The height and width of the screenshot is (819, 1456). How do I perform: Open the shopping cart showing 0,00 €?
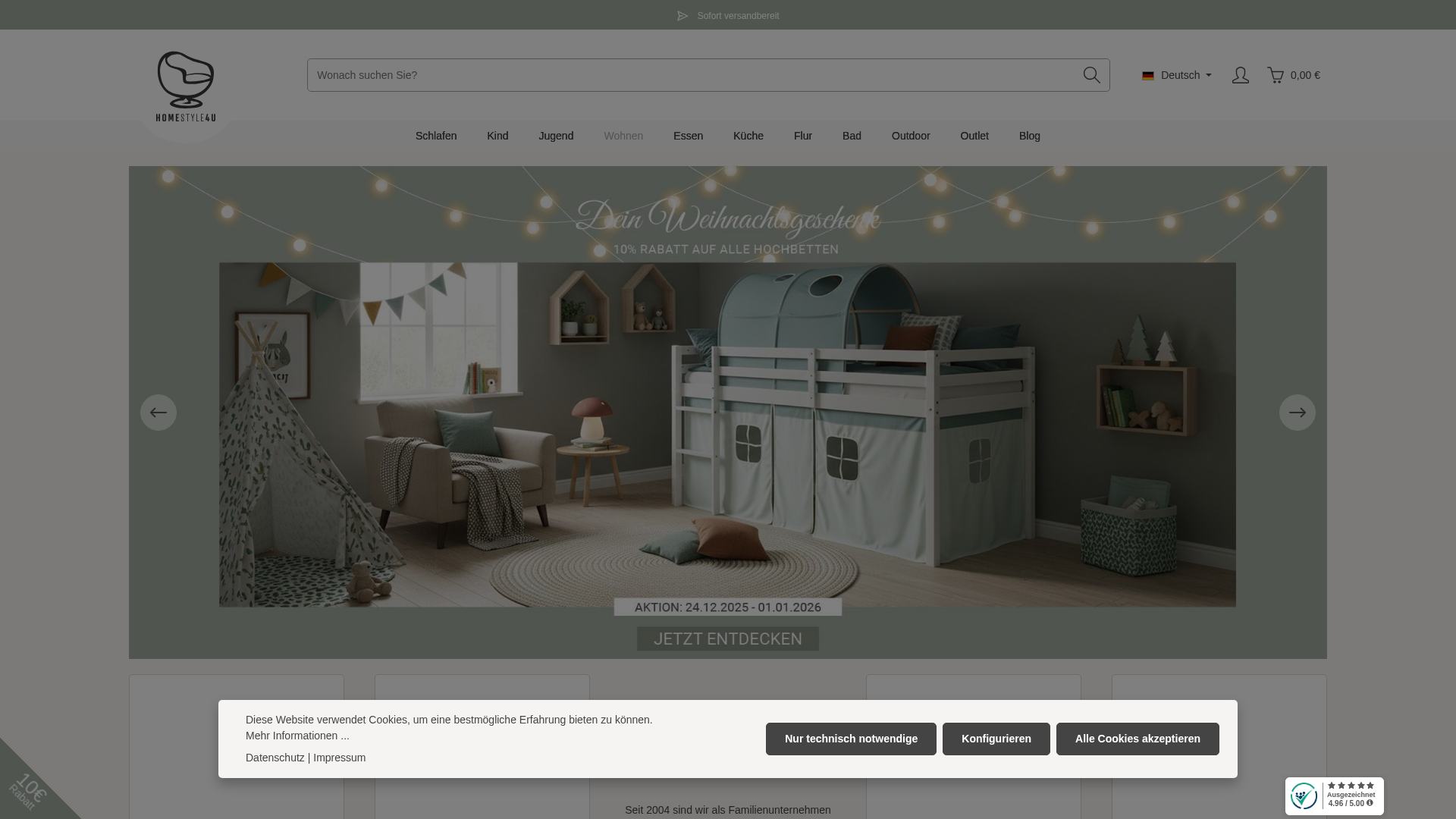[x=1294, y=75]
